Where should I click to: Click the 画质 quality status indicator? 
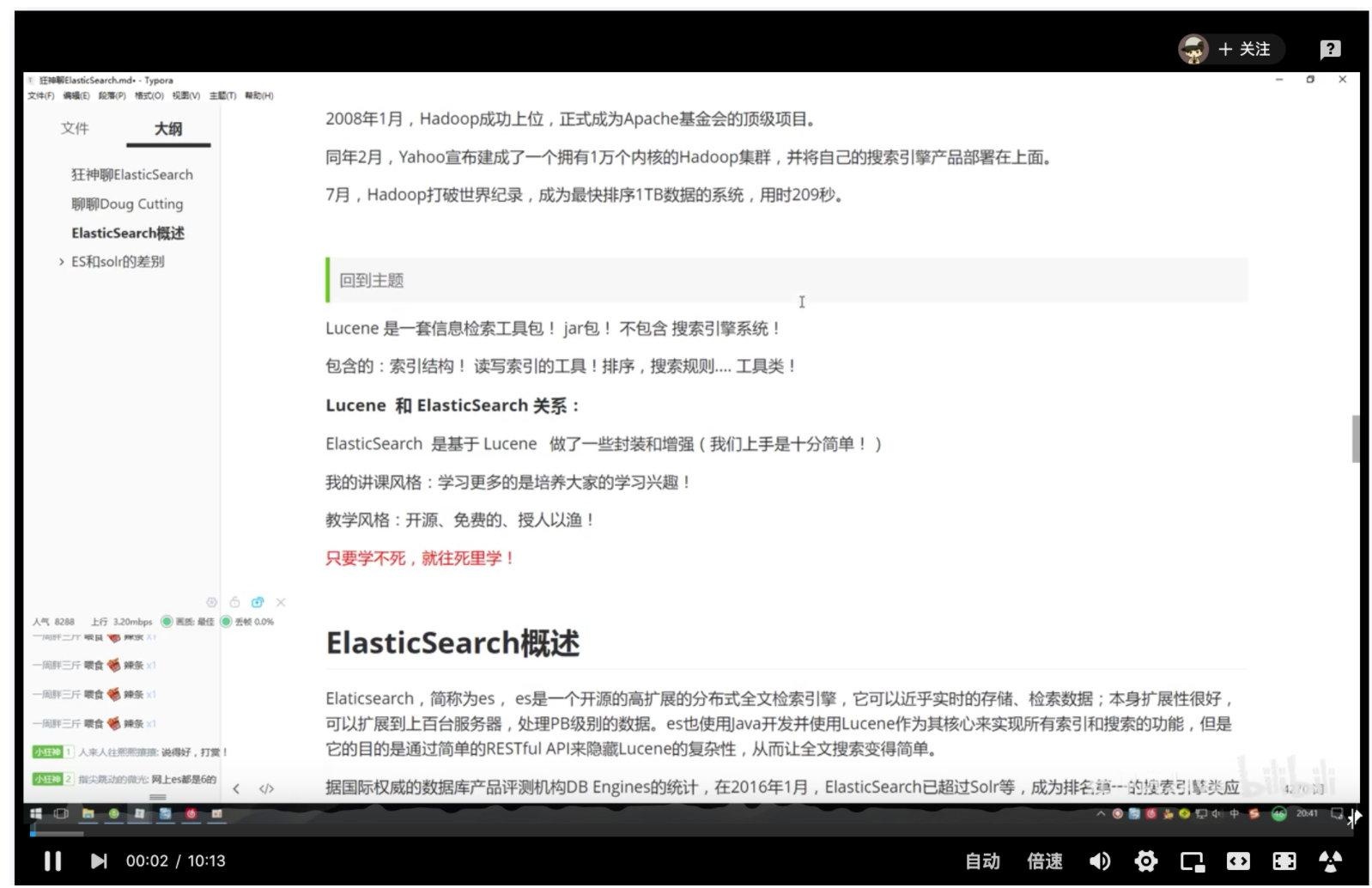(x=187, y=621)
